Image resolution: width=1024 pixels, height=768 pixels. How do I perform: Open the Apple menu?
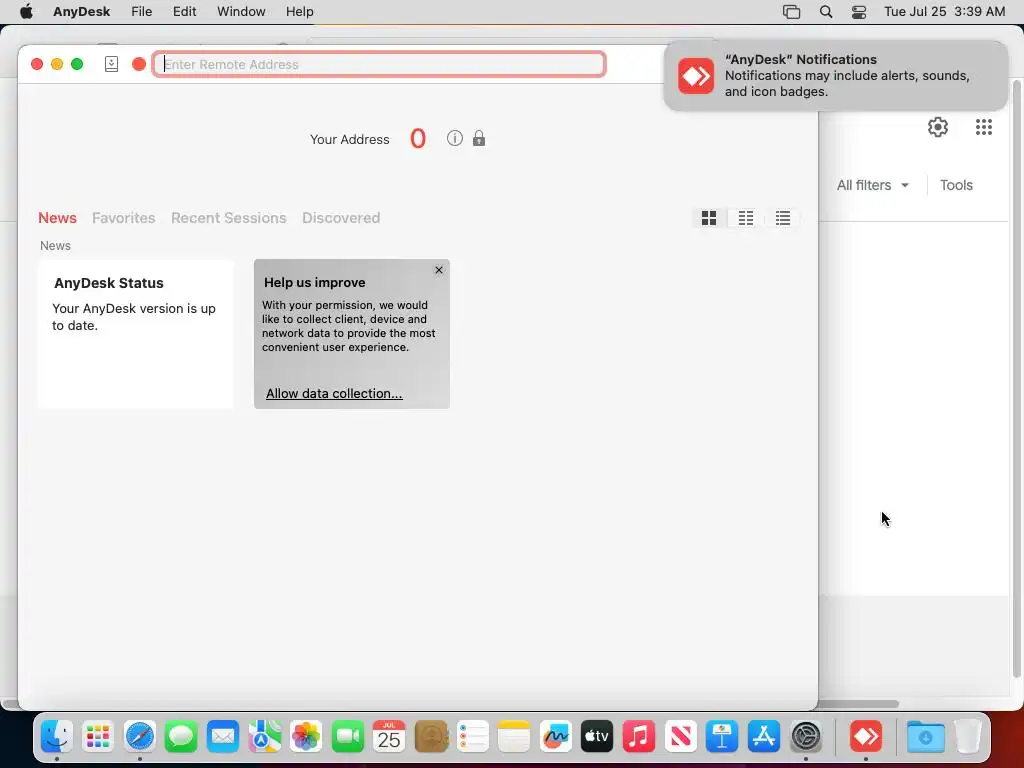pyautogui.click(x=26, y=12)
